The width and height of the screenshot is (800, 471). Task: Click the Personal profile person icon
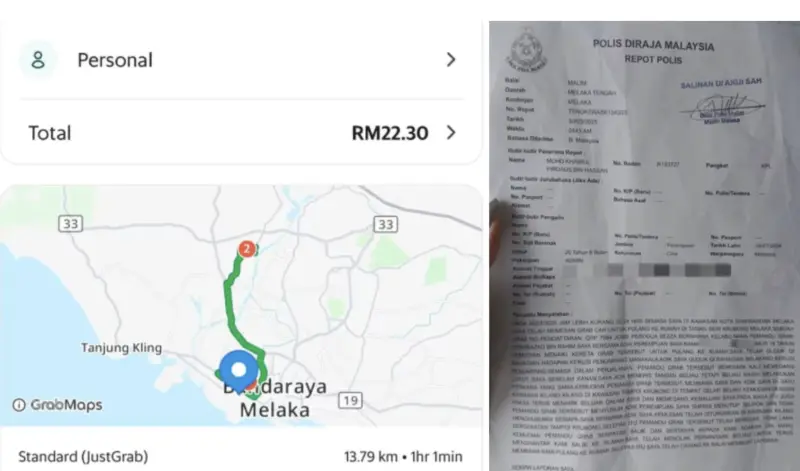click(38, 60)
